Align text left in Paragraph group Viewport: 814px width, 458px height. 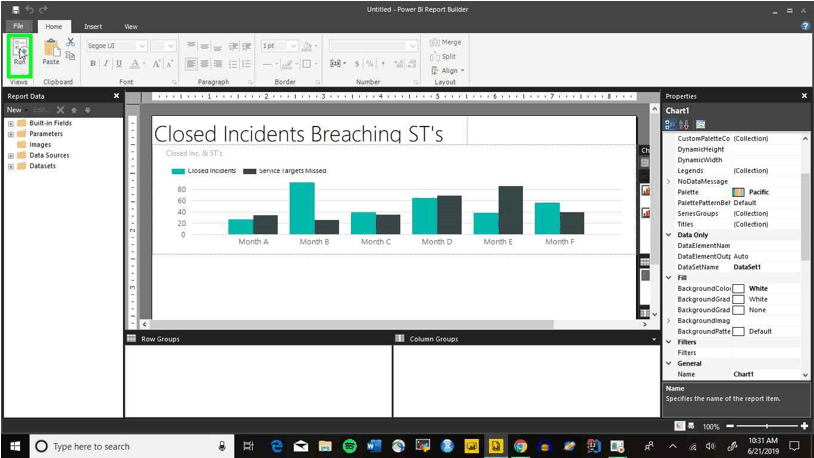[192, 64]
